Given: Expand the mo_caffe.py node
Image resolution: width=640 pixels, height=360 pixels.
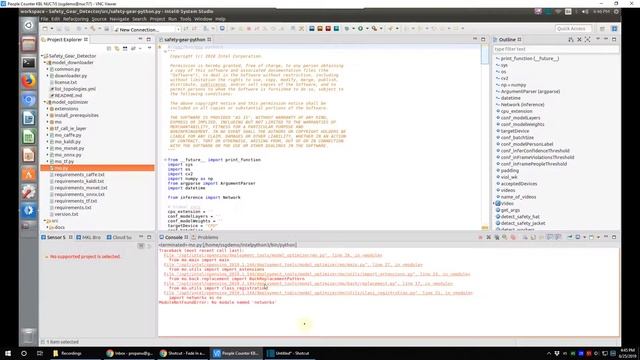Looking at the screenshot, I should (x=48, y=135).
